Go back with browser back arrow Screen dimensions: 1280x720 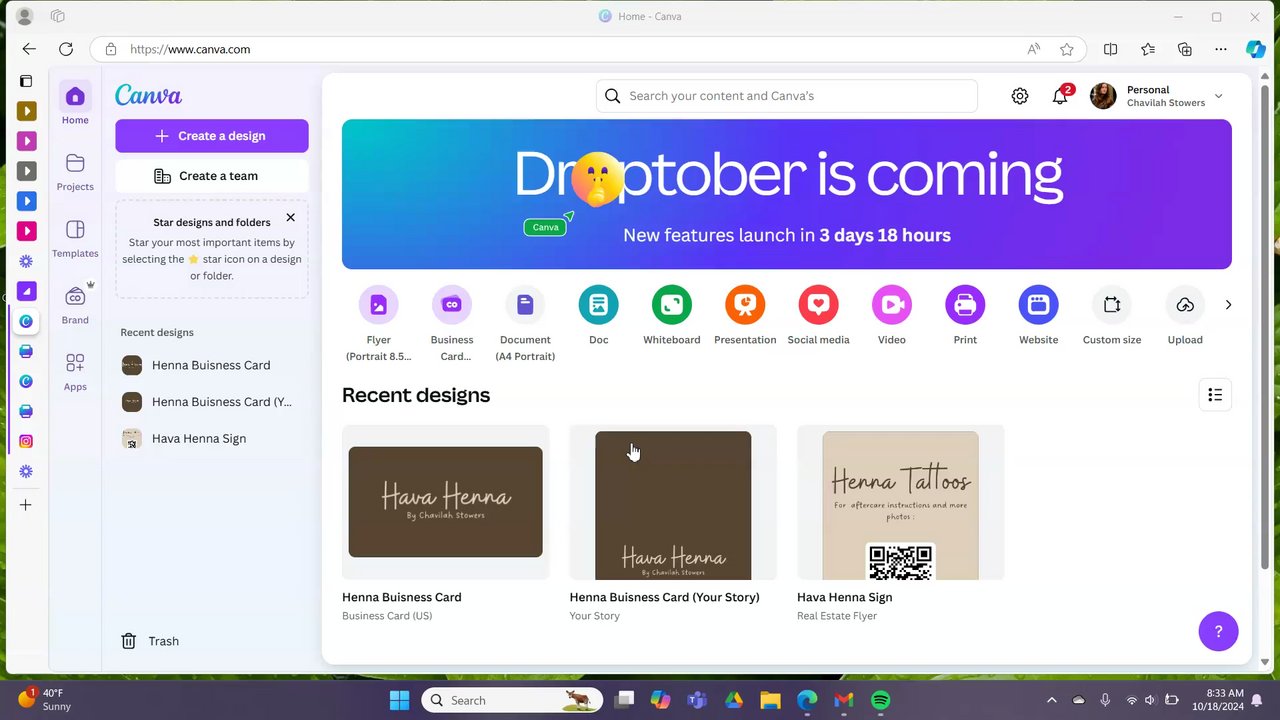click(x=29, y=49)
